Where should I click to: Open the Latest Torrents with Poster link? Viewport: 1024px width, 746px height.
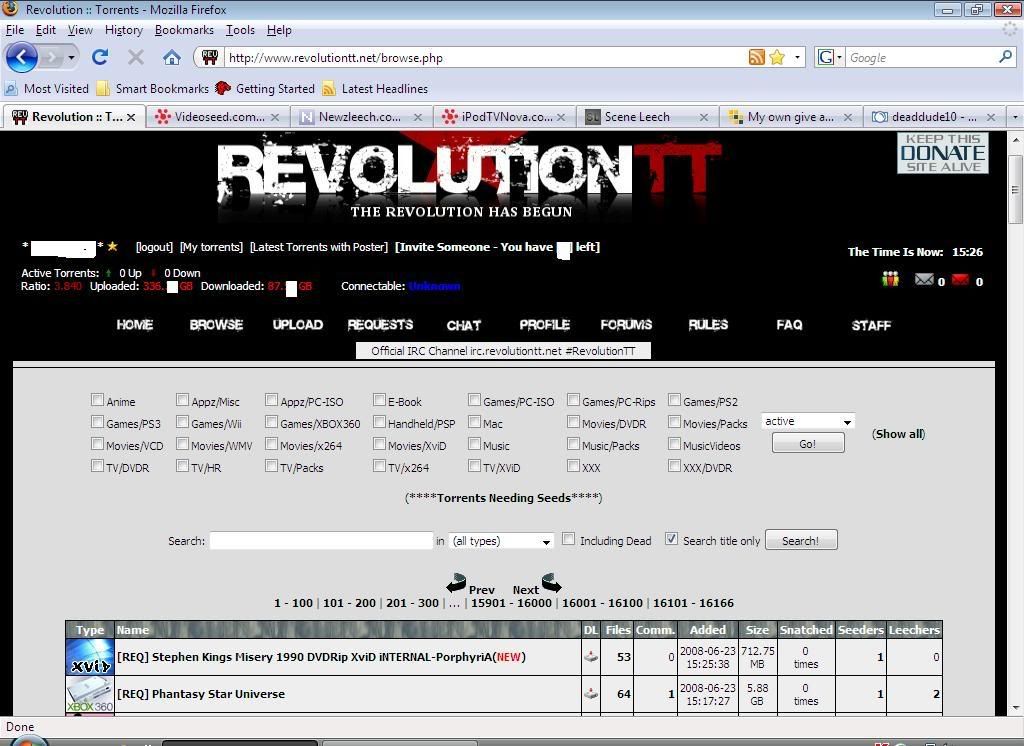click(x=319, y=247)
